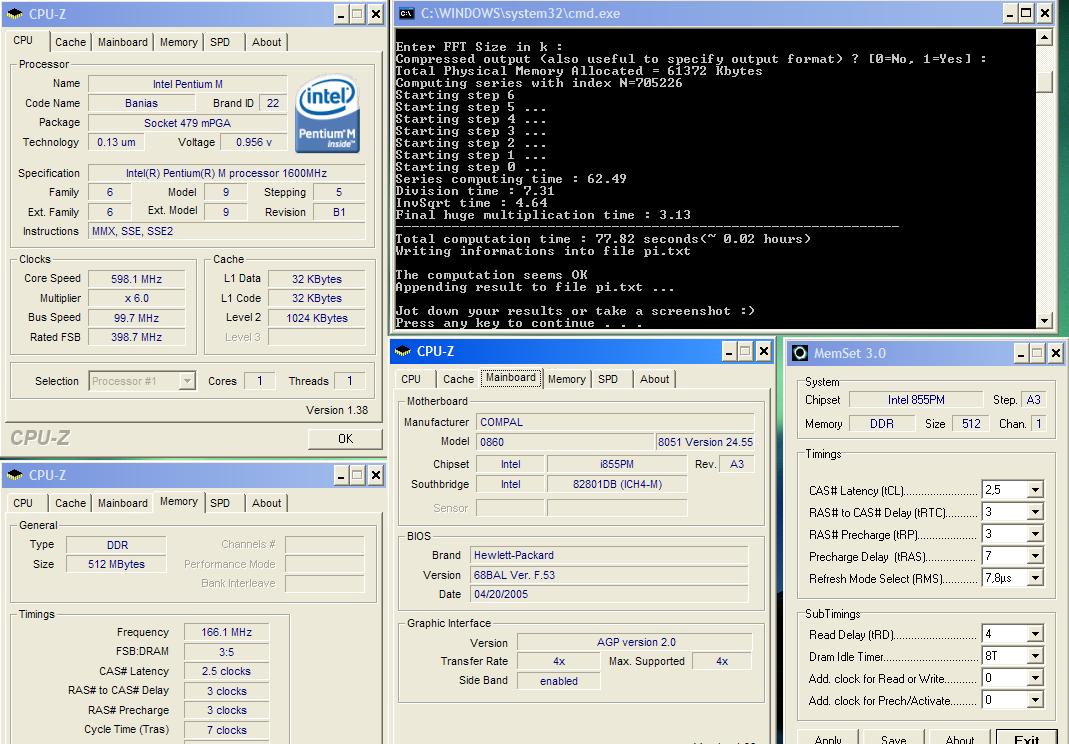Minimize the CPU-Z Mainboard window
The width and height of the screenshot is (1069, 744).
point(729,351)
